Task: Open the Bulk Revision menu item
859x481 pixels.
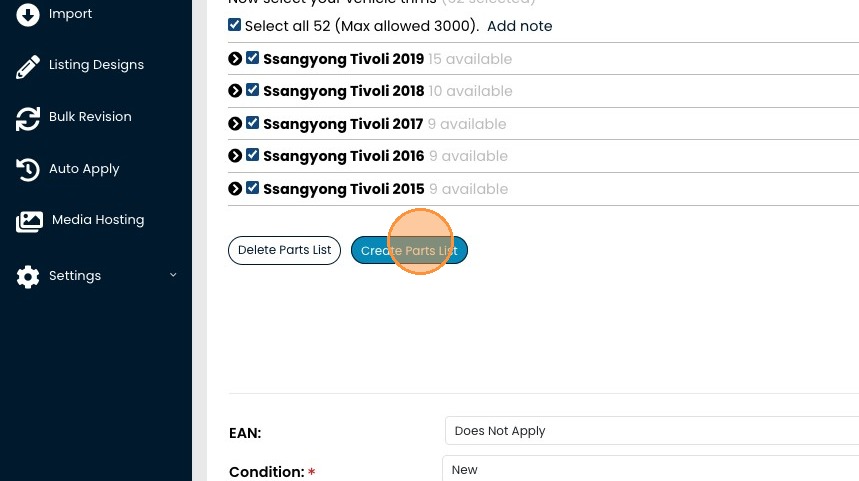Action: 90,117
